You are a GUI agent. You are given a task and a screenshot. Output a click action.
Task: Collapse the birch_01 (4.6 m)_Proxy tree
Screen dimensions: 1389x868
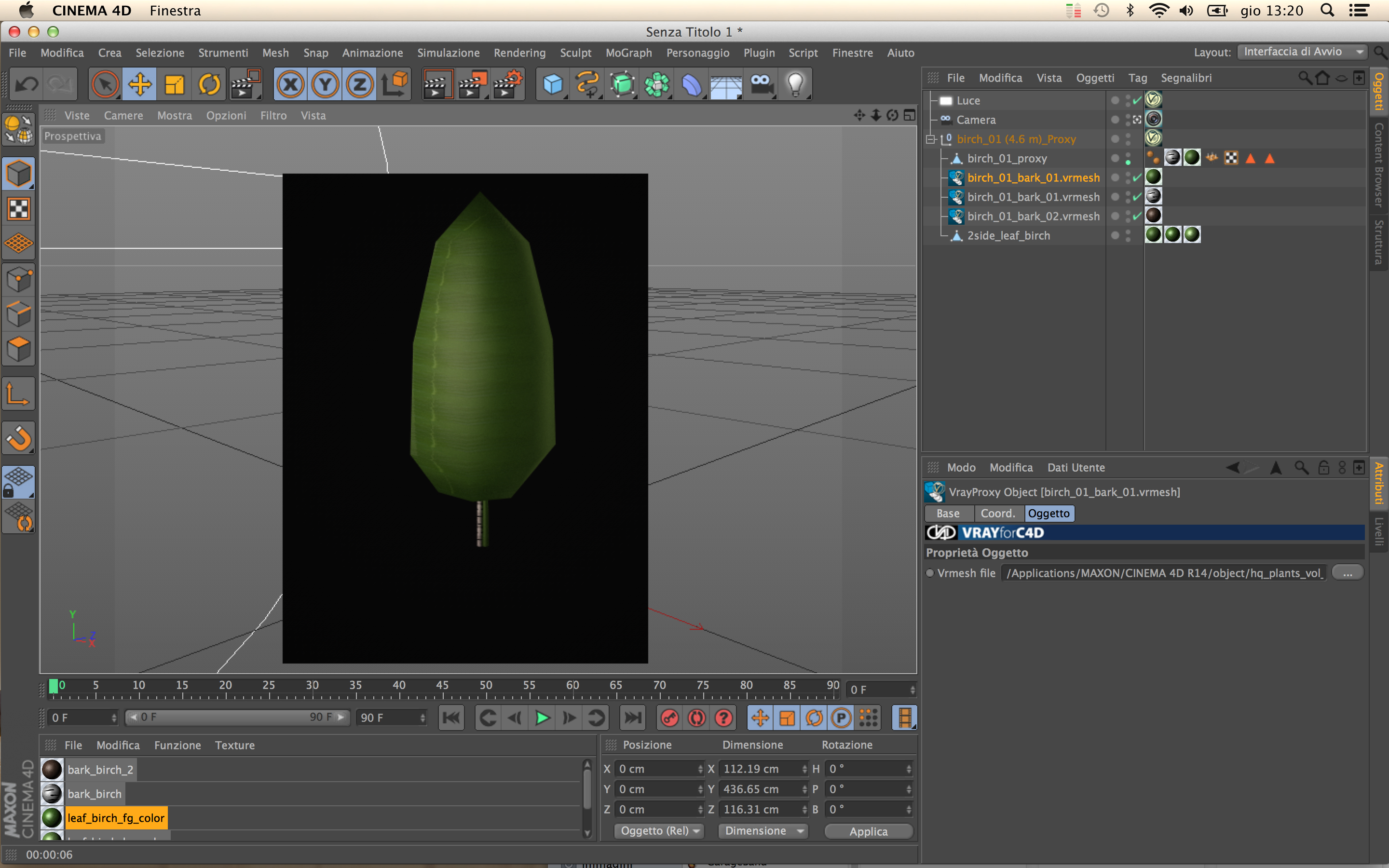click(x=931, y=139)
